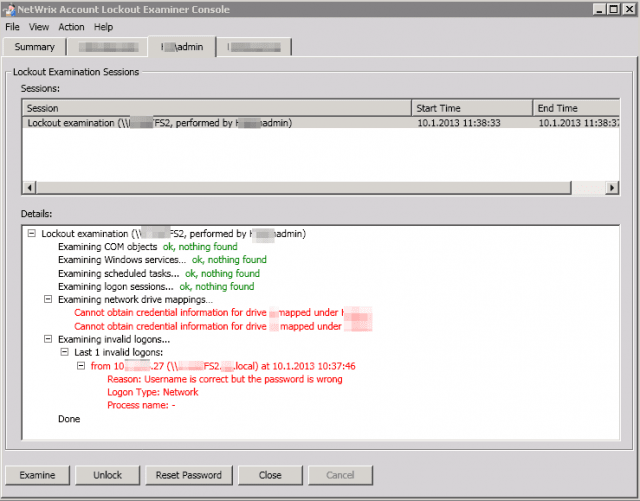Click the sessions list left scroll arrow
Screen dimensions: 640x501
[x=29, y=188]
